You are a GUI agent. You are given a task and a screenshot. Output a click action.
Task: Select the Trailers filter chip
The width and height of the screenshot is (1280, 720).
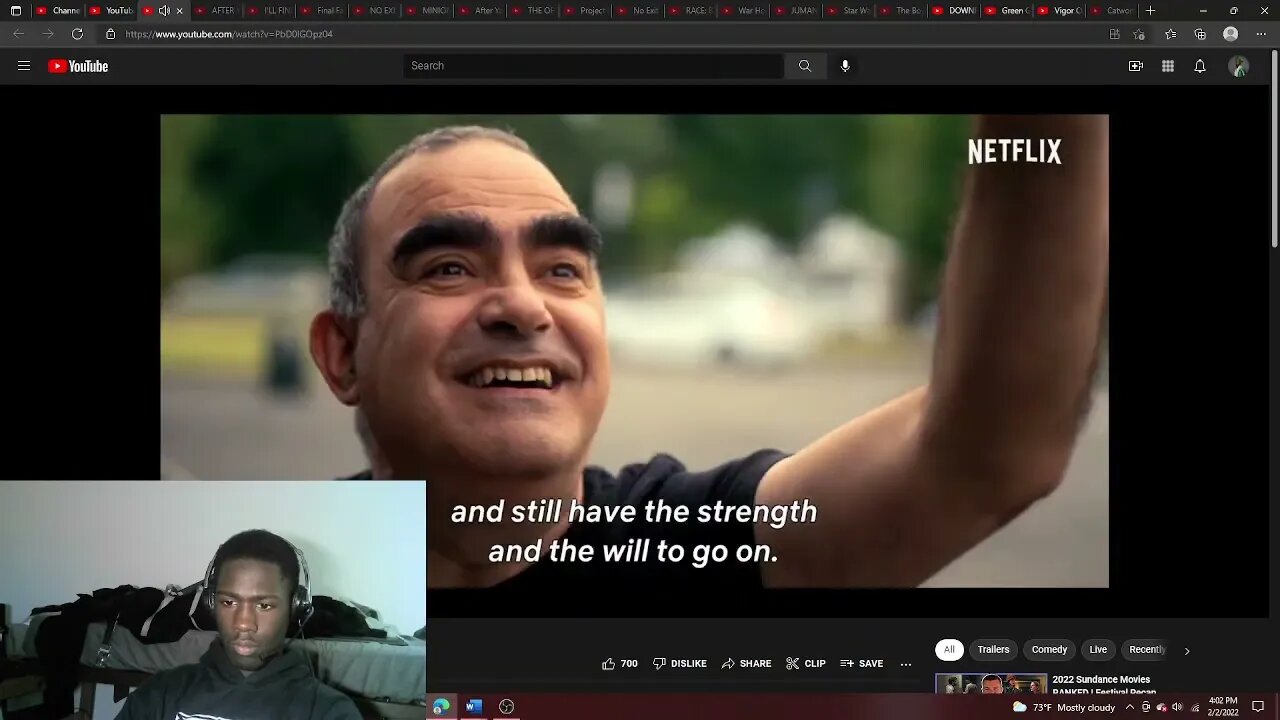point(993,650)
